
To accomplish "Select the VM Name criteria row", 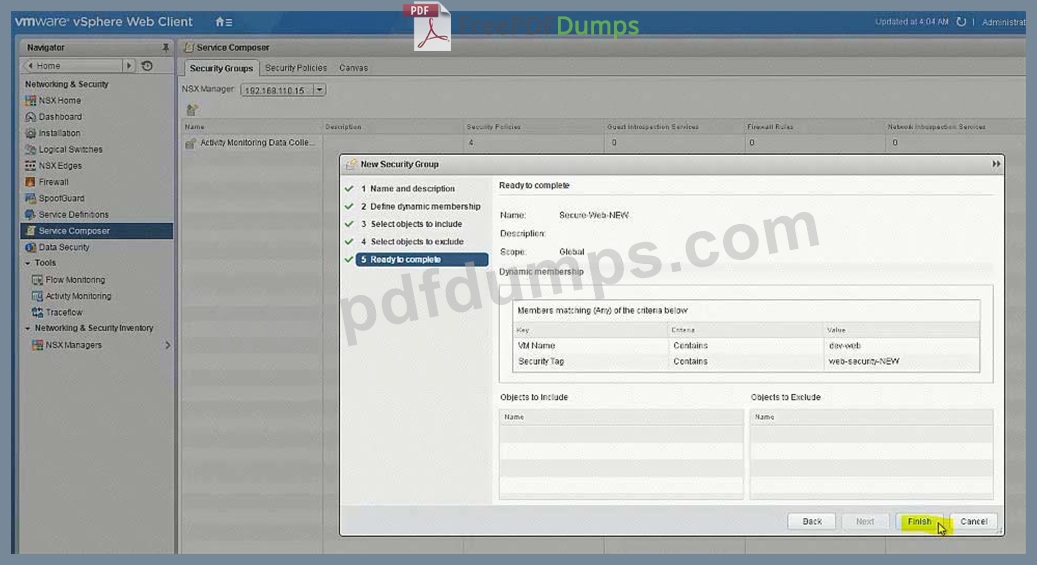I will 746,345.
